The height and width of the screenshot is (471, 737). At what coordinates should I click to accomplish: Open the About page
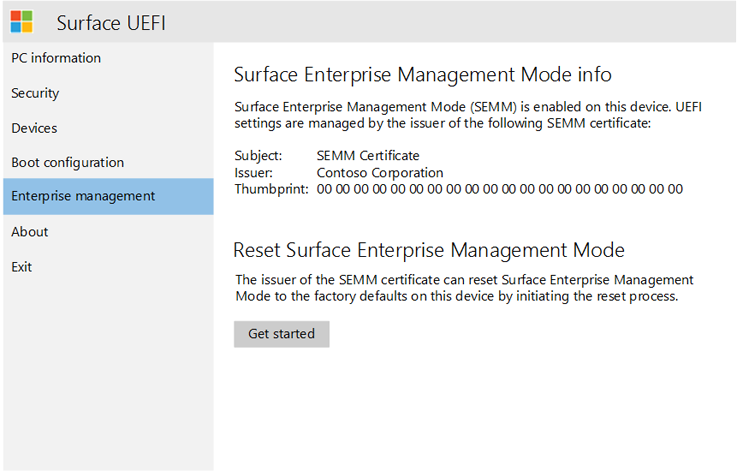click(x=29, y=231)
